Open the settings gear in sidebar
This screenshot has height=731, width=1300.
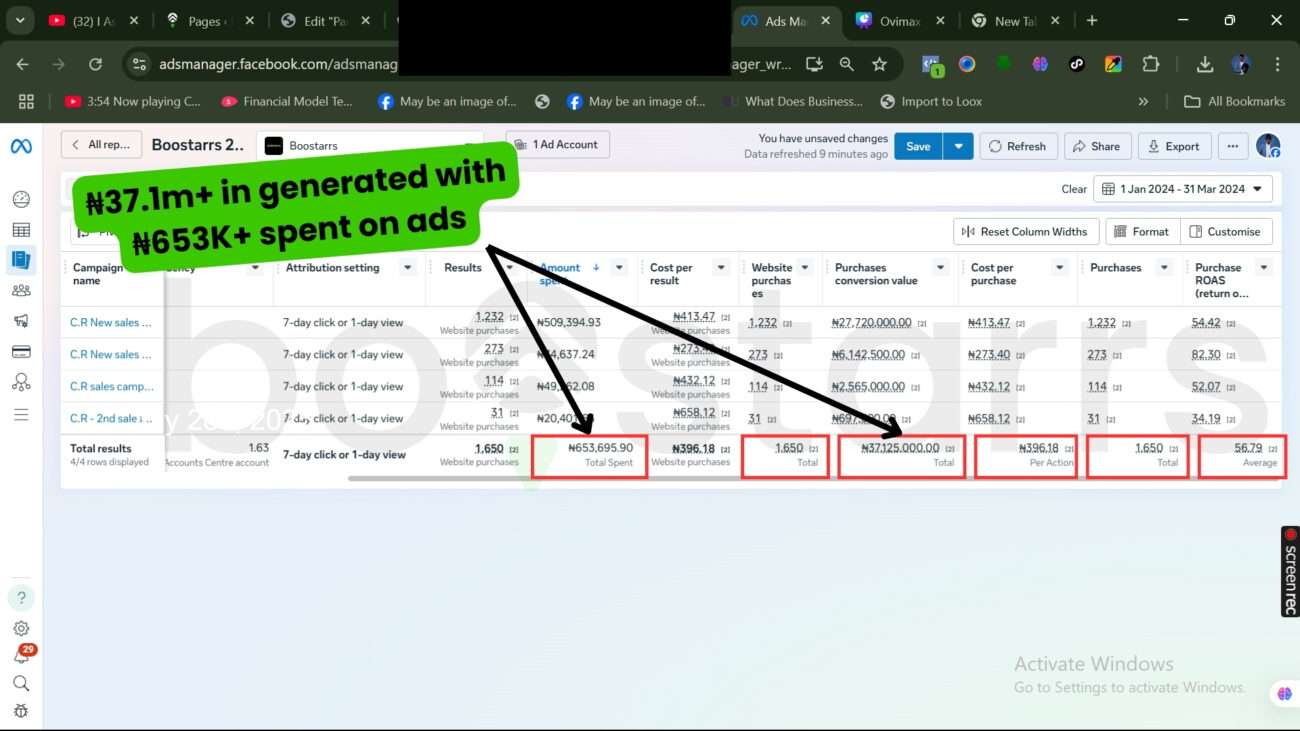21,629
